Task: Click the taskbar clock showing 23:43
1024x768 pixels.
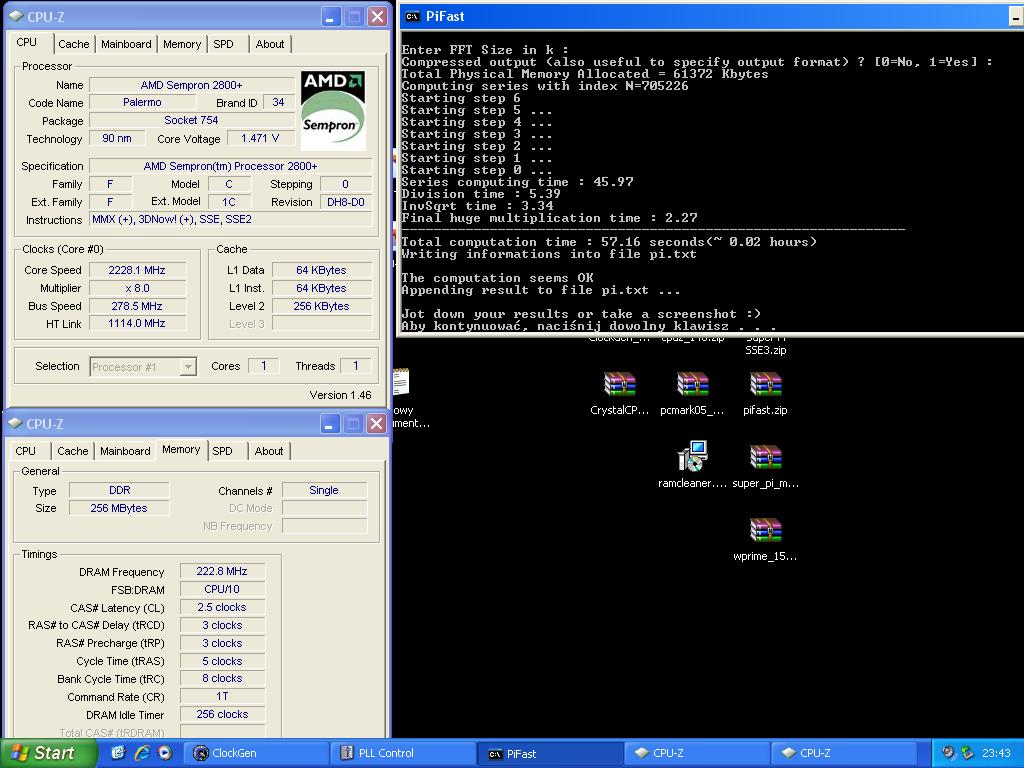Action: pos(996,753)
